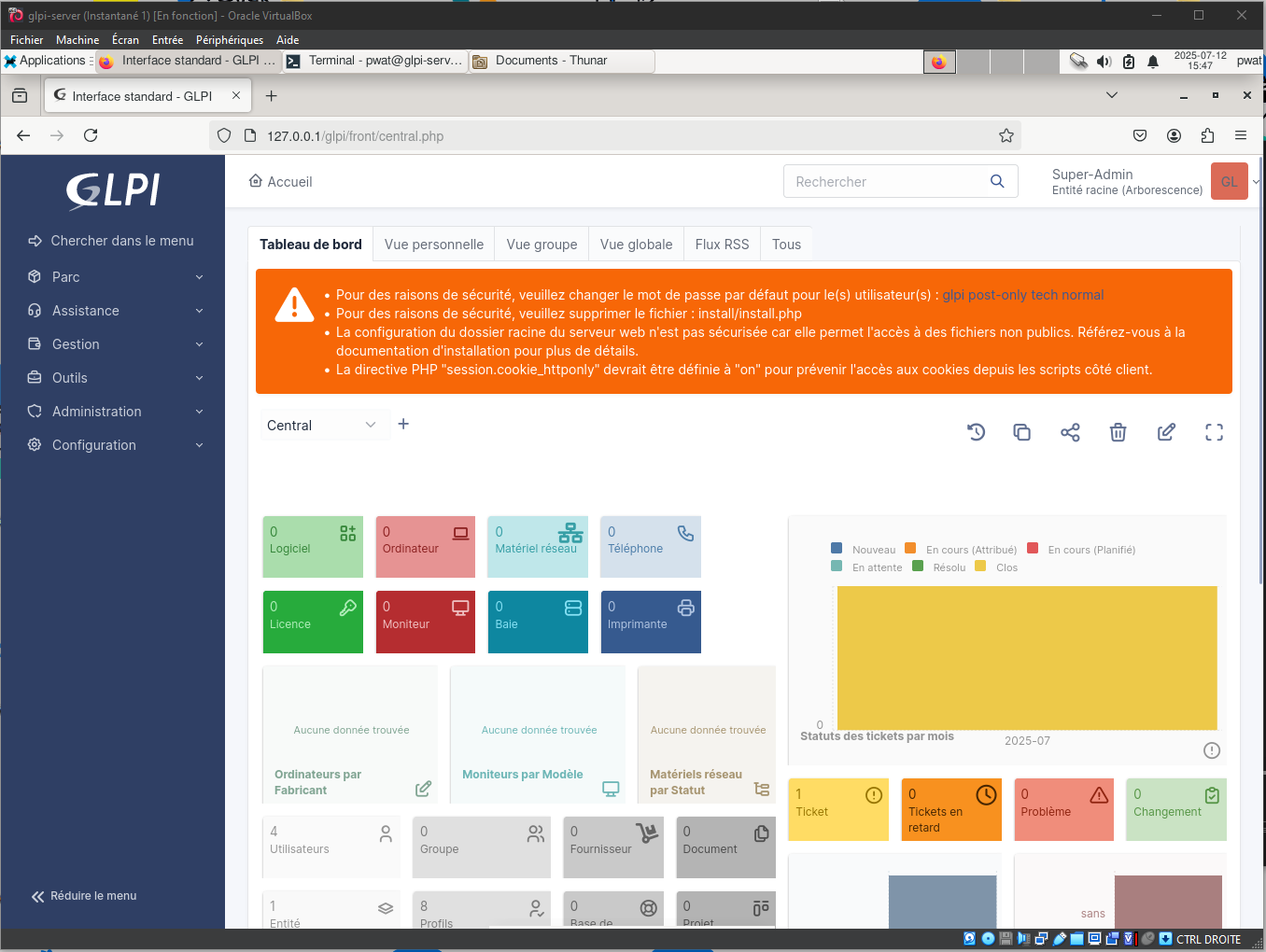Add a new dashboard with plus icon
Screen dimensions: 1266x952
click(x=403, y=424)
